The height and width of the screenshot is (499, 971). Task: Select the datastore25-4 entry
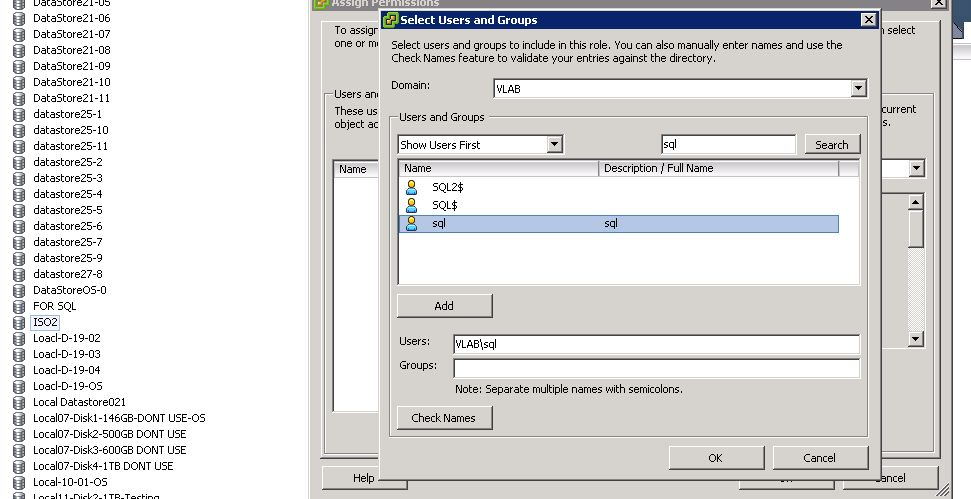67,194
